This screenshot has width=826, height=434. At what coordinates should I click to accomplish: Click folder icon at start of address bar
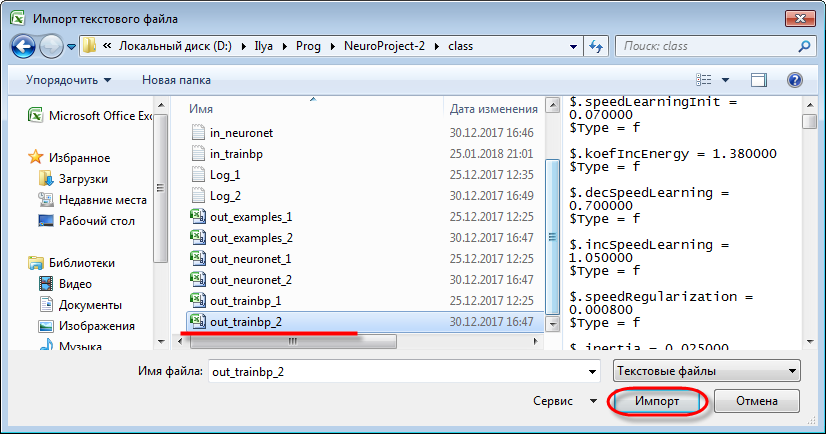(x=90, y=46)
